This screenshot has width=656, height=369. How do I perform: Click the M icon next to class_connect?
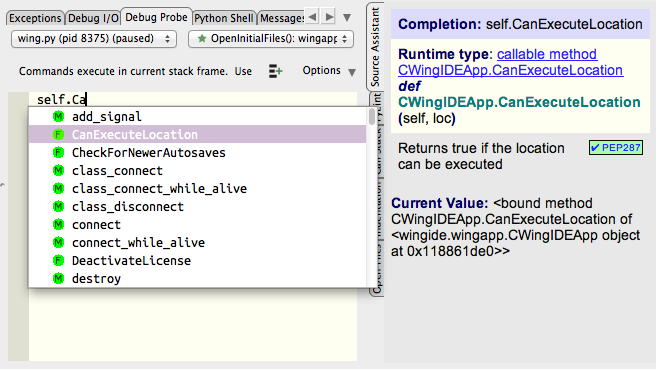coord(59,170)
